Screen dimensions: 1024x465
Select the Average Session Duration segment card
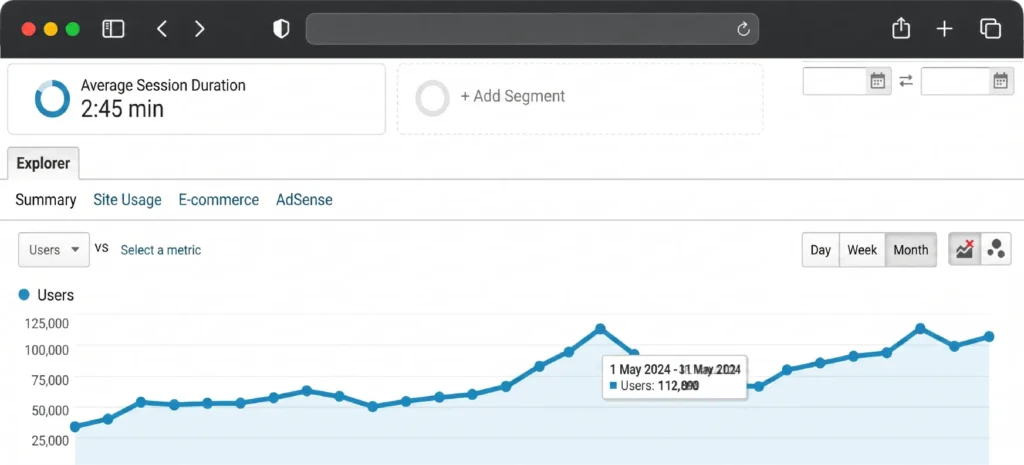pos(196,99)
